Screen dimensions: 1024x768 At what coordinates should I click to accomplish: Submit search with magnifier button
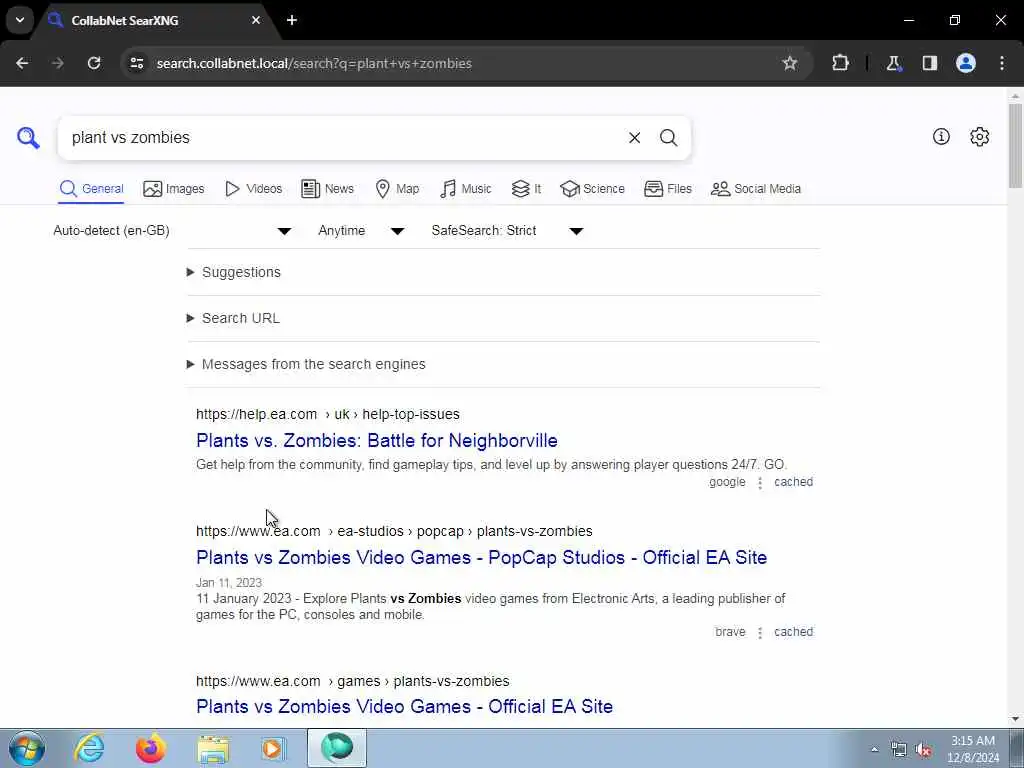[x=668, y=138]
